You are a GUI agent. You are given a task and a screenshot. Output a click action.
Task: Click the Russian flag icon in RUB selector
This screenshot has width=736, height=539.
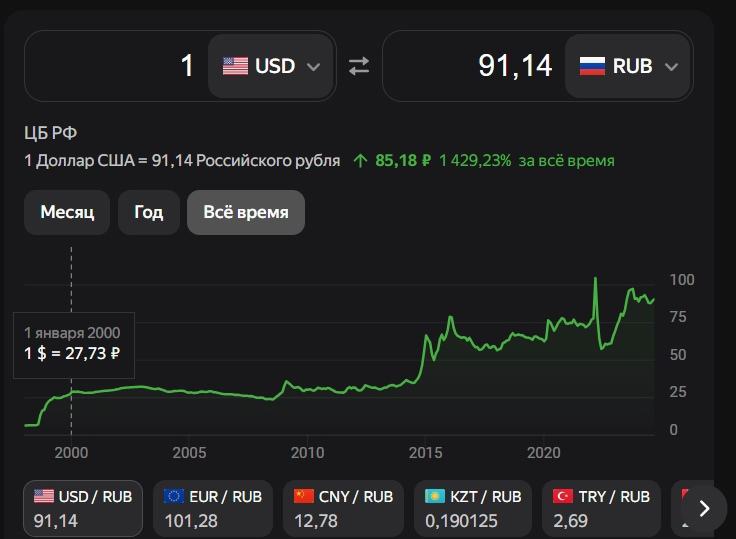click(x=592, y=66)
